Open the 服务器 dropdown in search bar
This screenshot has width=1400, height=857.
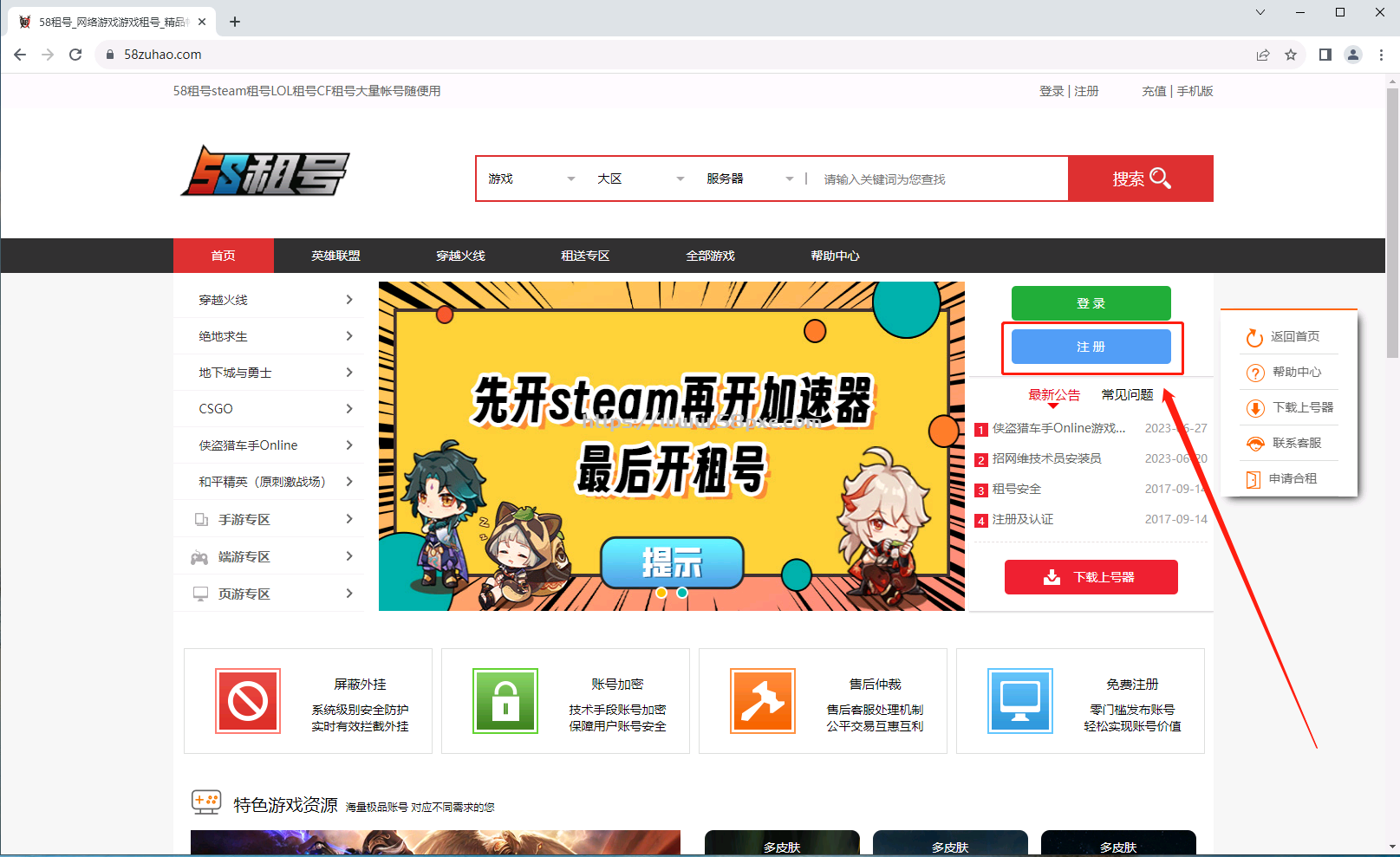pos(750,179)
